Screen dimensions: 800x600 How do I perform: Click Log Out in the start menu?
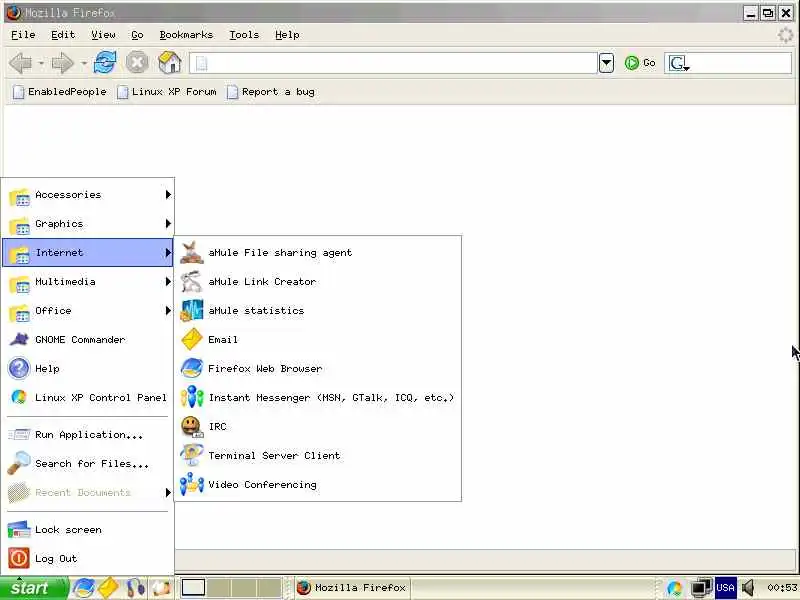click(88, 559)
